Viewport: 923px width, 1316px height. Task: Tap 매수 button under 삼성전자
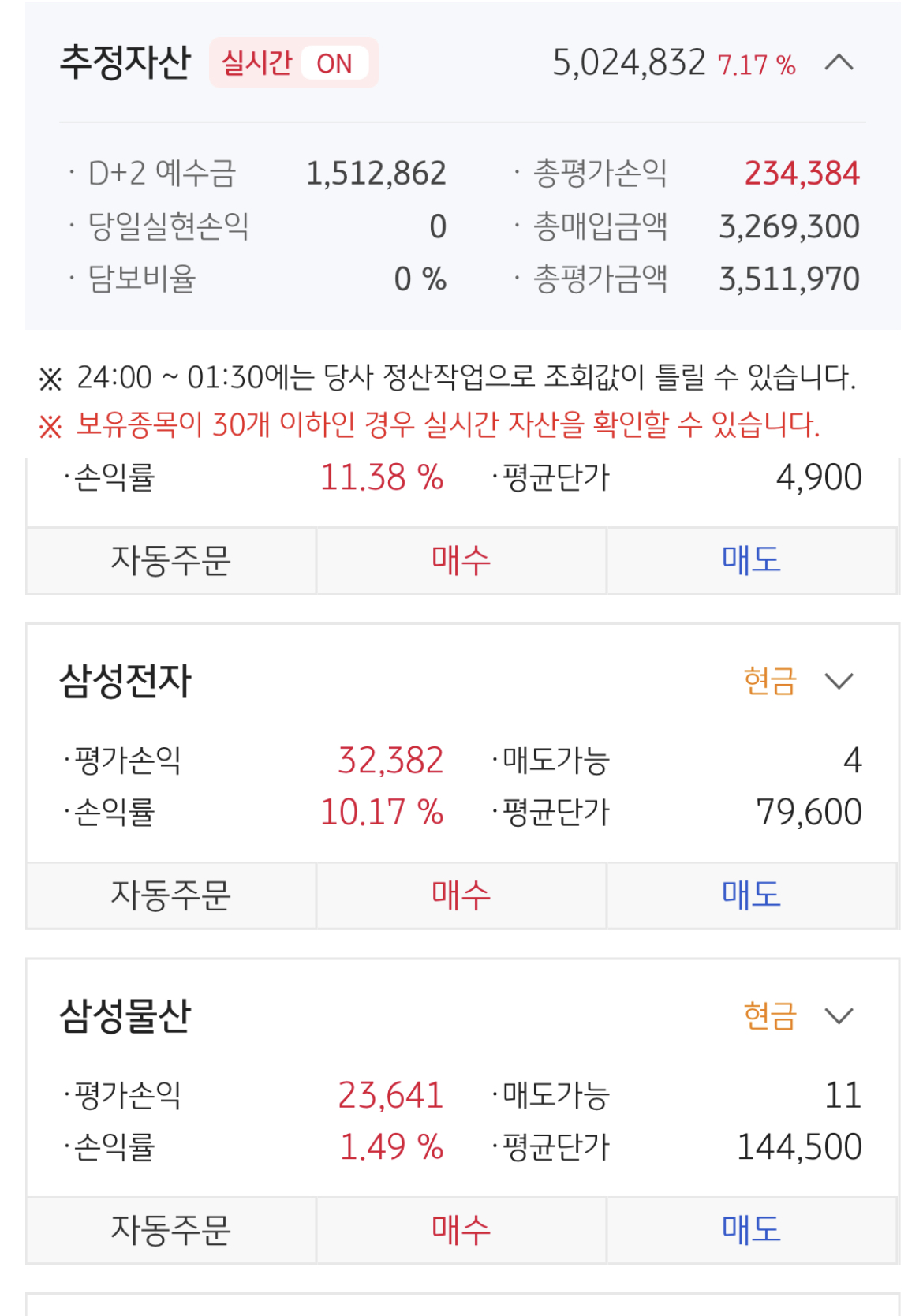(x=461, y=895)
